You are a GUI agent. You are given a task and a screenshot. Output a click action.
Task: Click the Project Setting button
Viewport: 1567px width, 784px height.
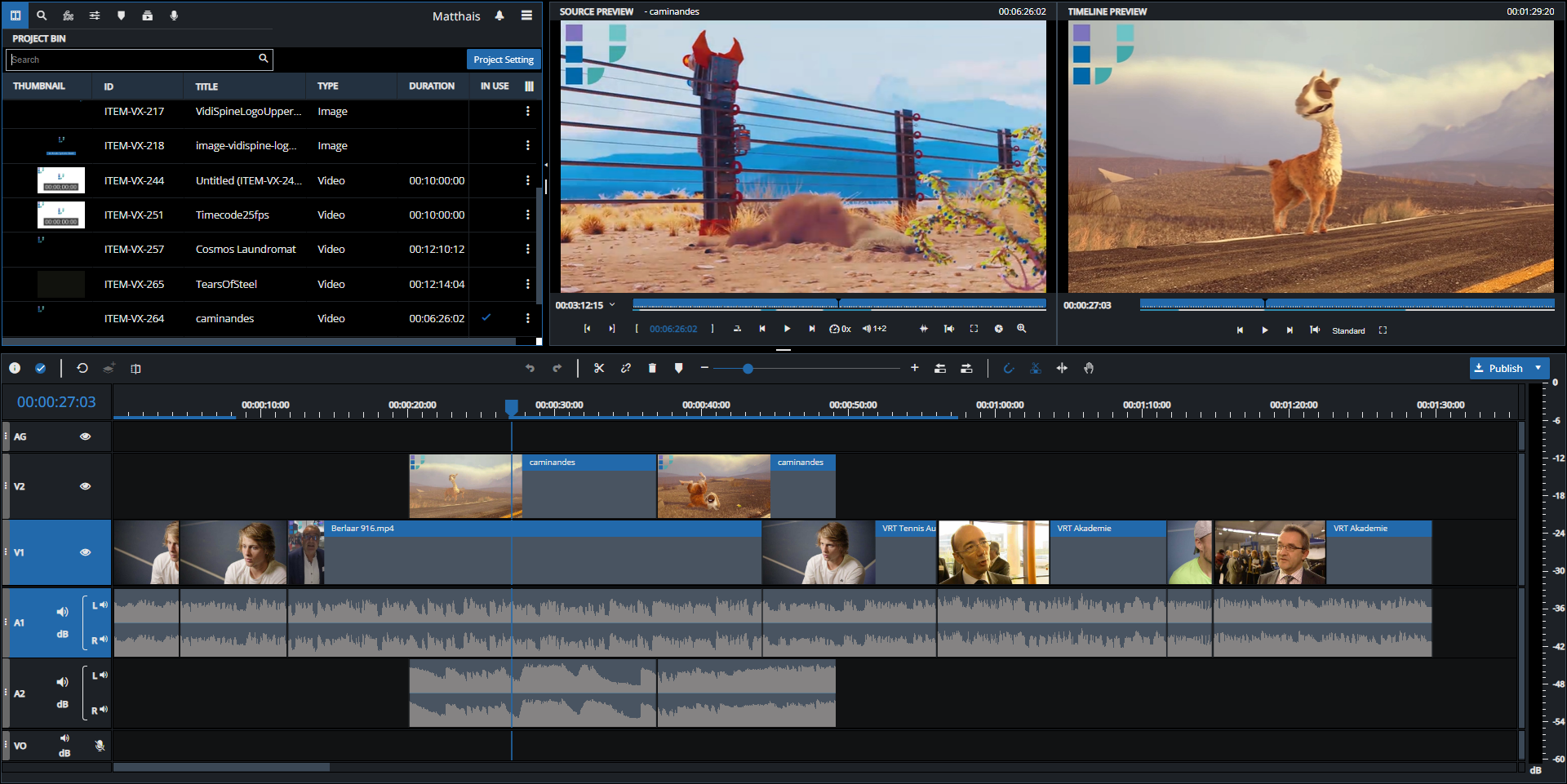point(504,60)
